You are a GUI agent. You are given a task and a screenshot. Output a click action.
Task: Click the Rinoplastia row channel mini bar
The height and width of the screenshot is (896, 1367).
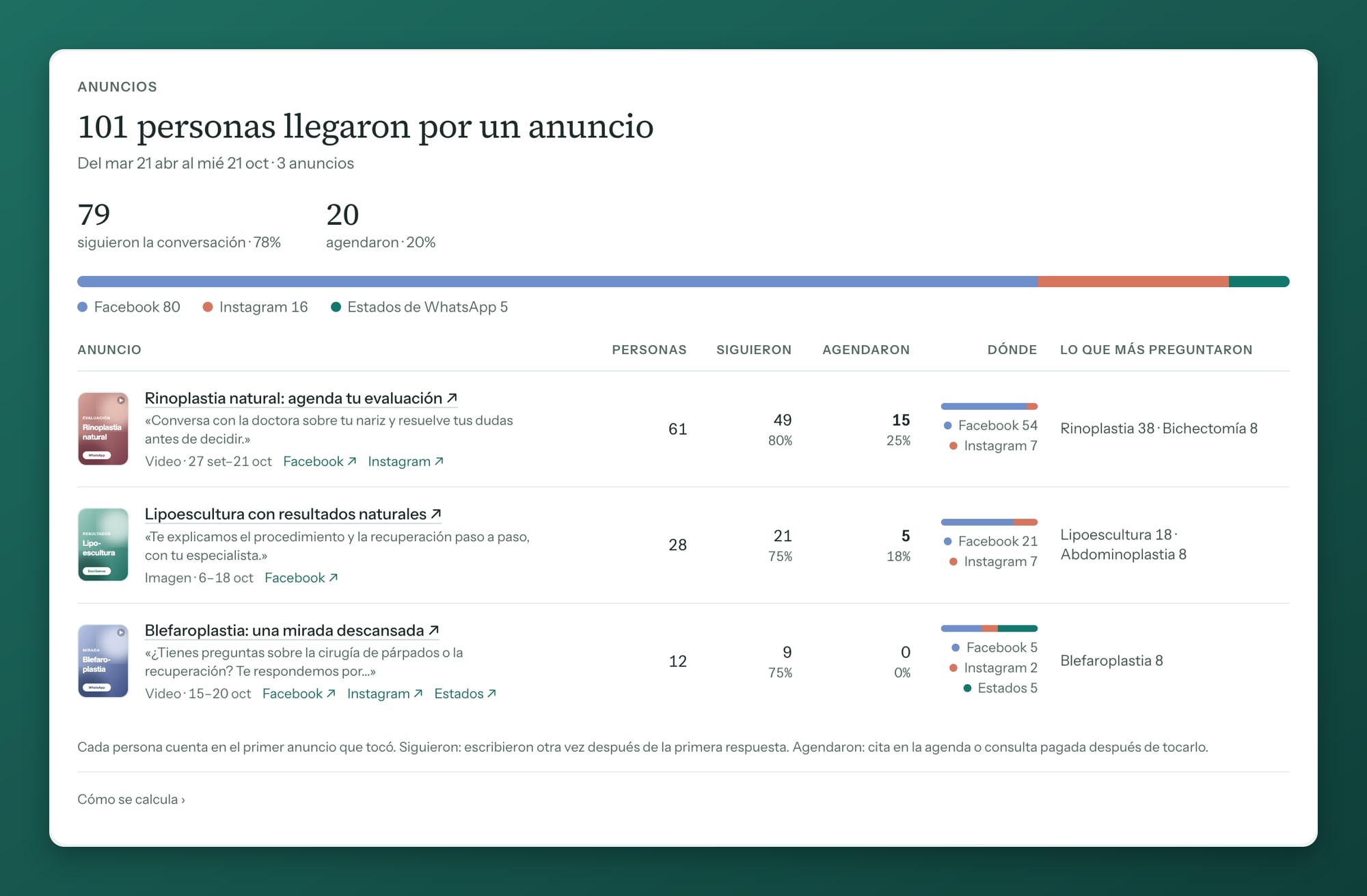tap(989, 407)
